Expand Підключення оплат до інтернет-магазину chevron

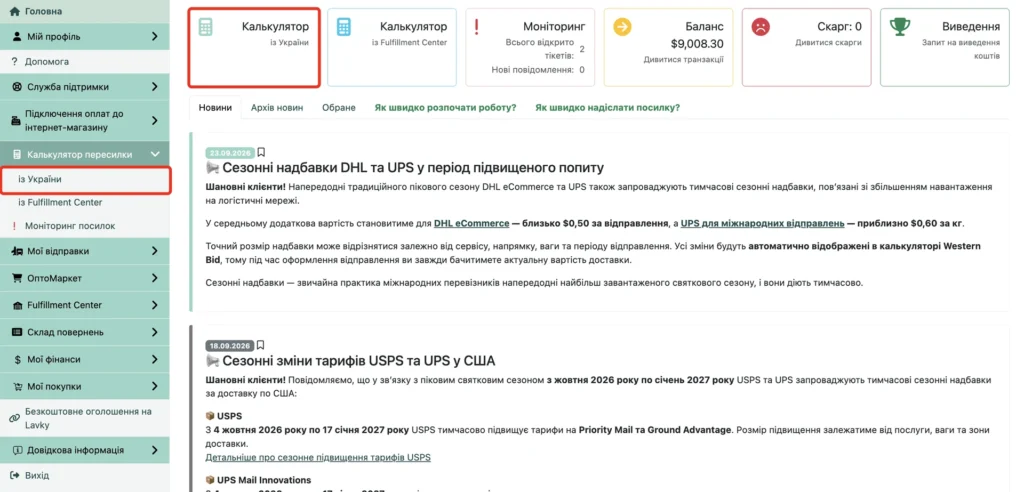[x=155, y=120]
